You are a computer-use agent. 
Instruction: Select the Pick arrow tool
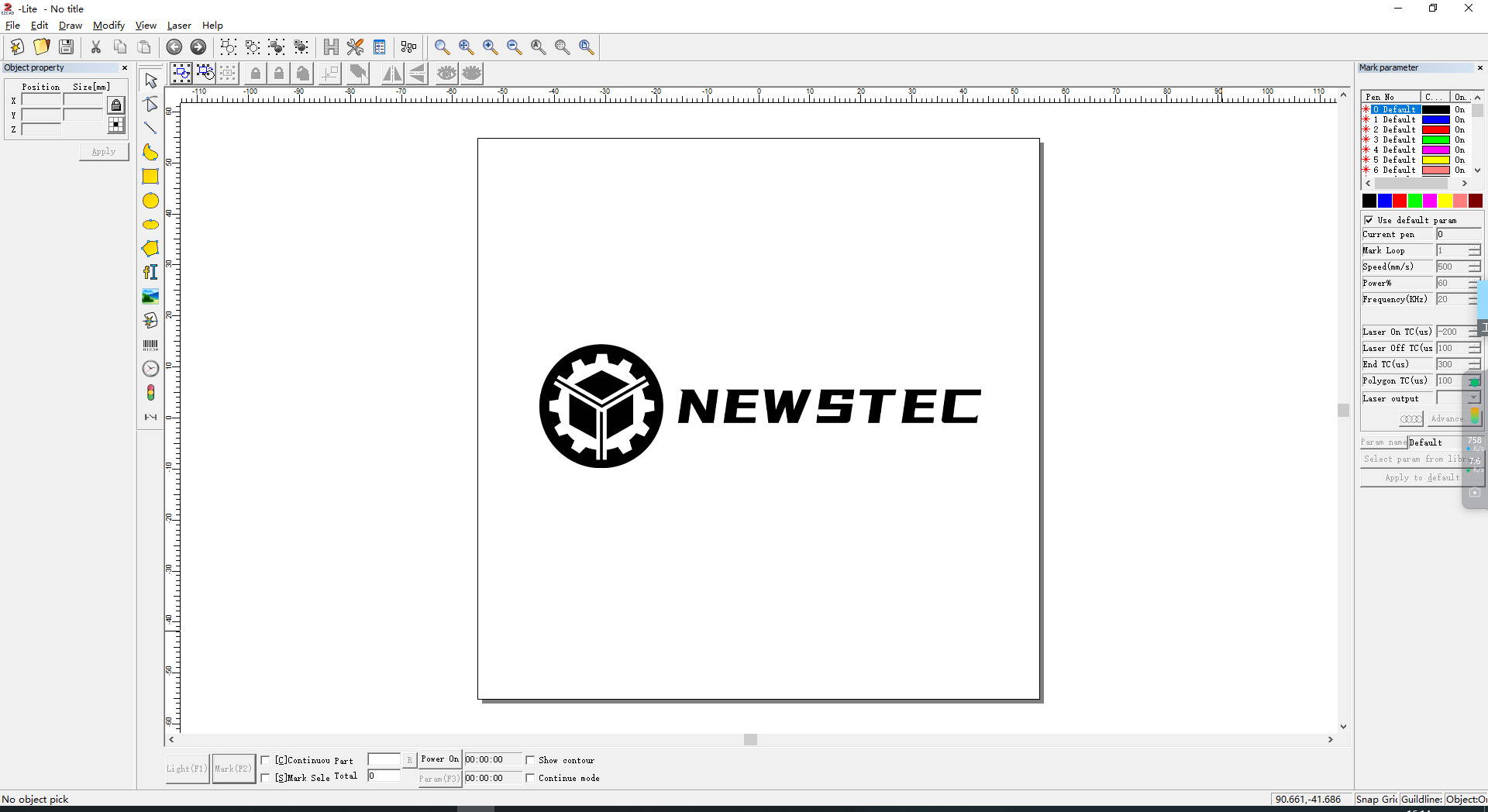pyautogui.click(x=150, y=80)
